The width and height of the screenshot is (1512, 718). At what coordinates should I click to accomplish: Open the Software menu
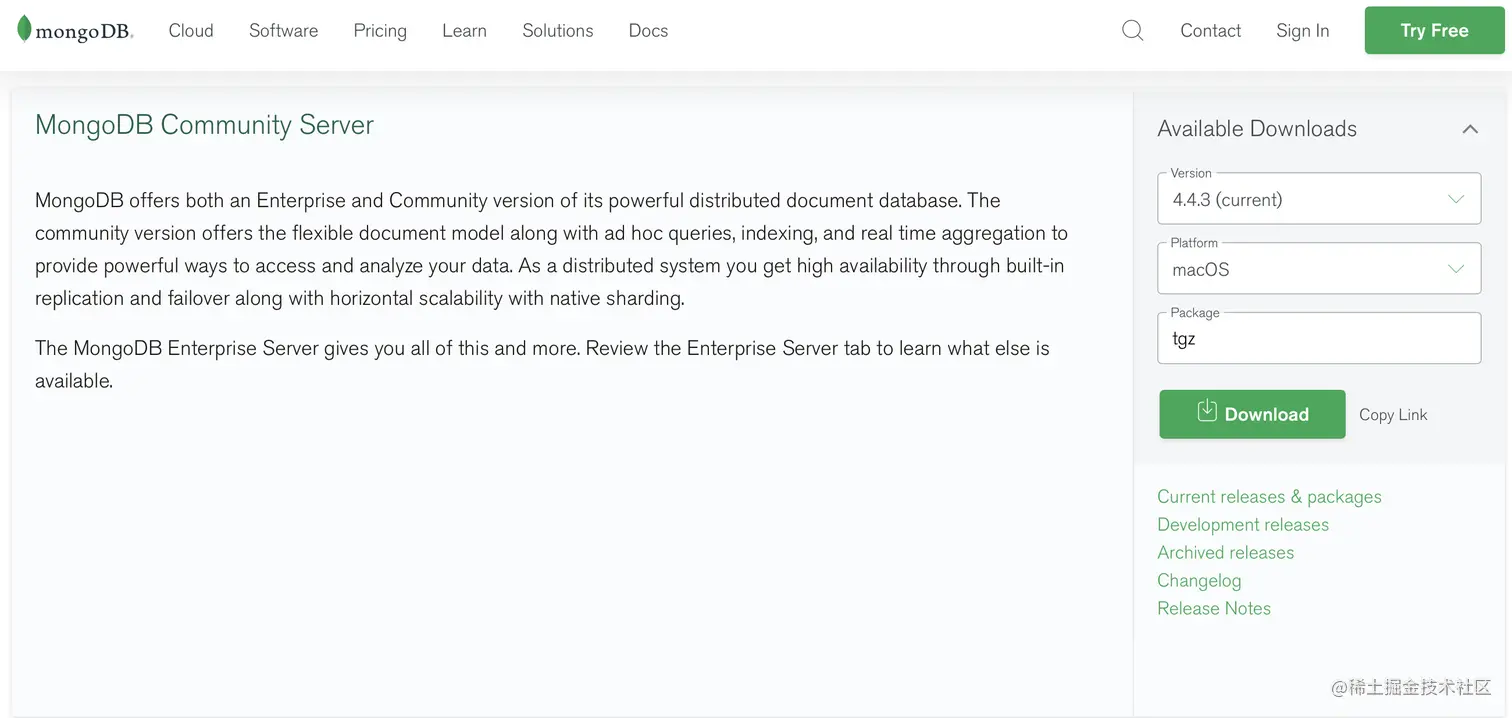click(283, 31)
